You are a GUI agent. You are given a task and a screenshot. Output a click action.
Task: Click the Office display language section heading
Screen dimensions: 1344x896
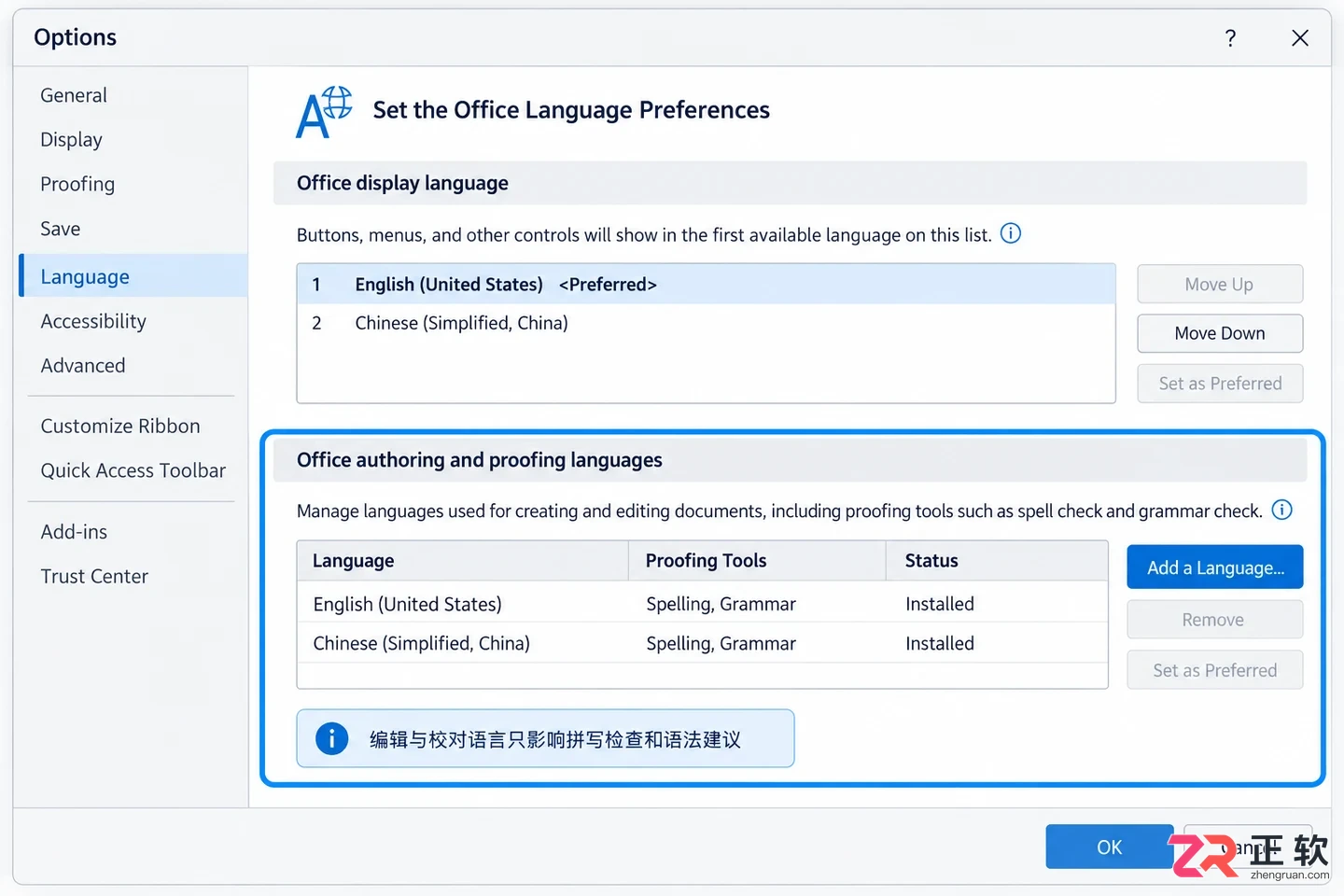coord(402,183)
